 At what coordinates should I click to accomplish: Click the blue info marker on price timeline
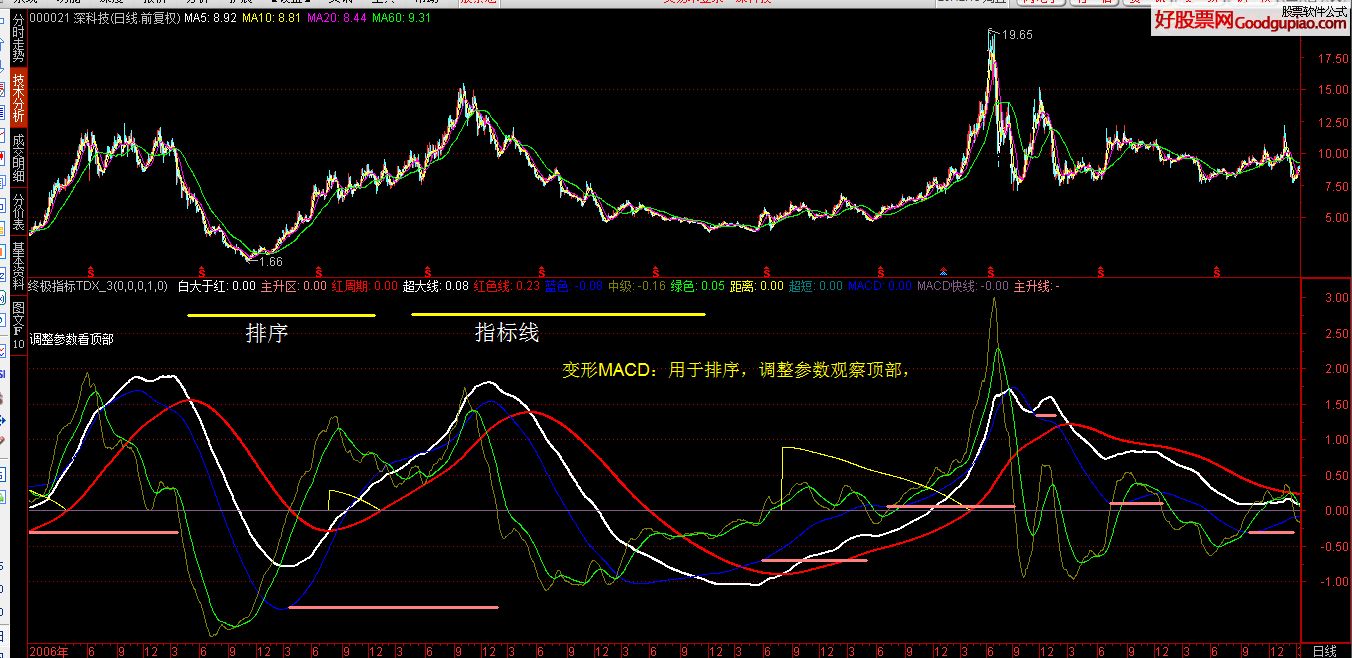(943, 271)
